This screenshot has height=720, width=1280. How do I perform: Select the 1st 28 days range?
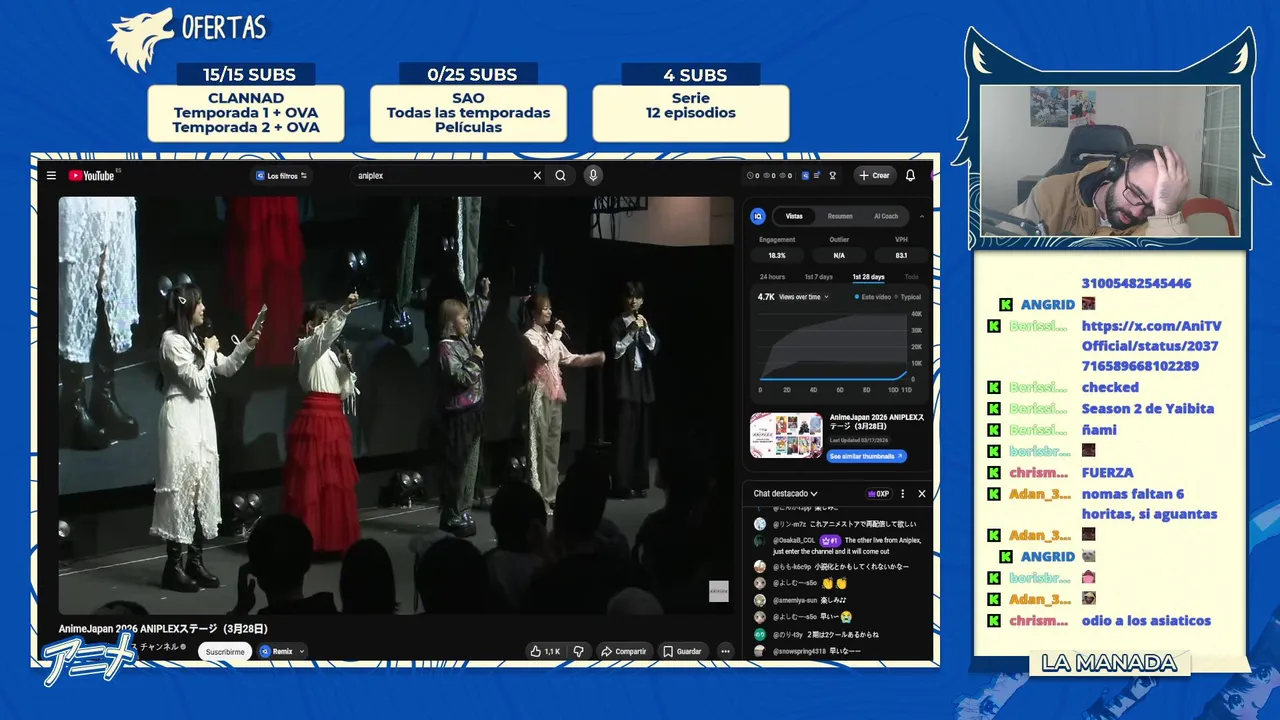click(868, 277)
